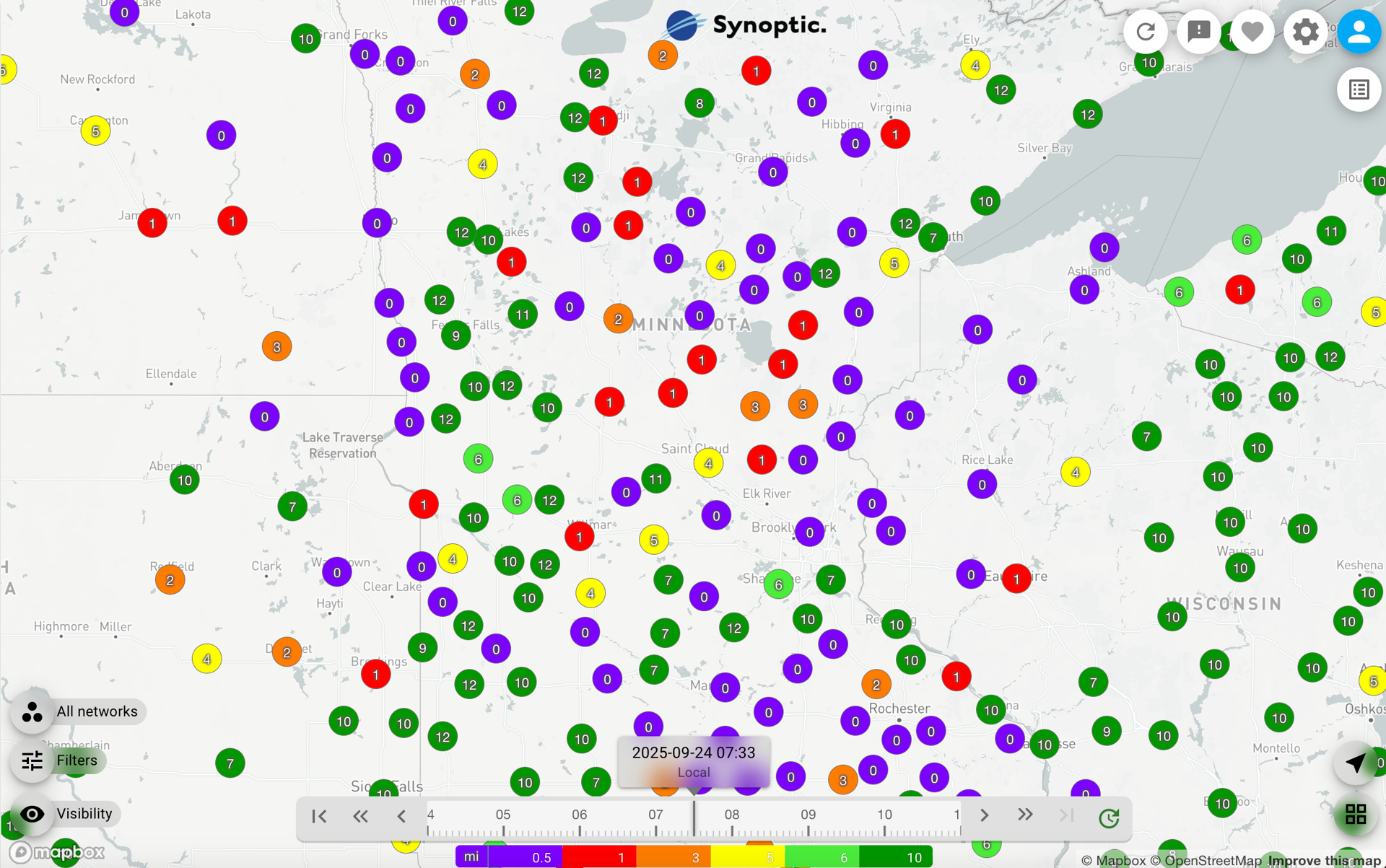The width and height of the screenshot is (1386, 868).
Task: Open the user profile icon
Action: click(x=1359, y=32)
